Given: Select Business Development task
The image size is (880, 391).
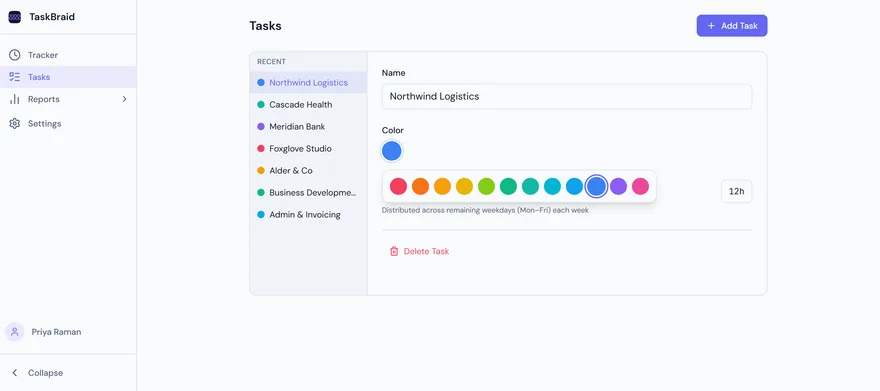Looking at the screenshot, I should tap(308, 192).
